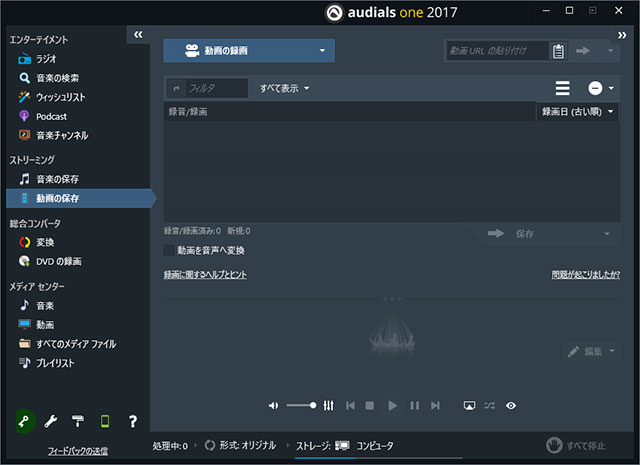Click the clipboard paste icon
The width and height of the screenshot is (640, 465).
click(558, 51)
